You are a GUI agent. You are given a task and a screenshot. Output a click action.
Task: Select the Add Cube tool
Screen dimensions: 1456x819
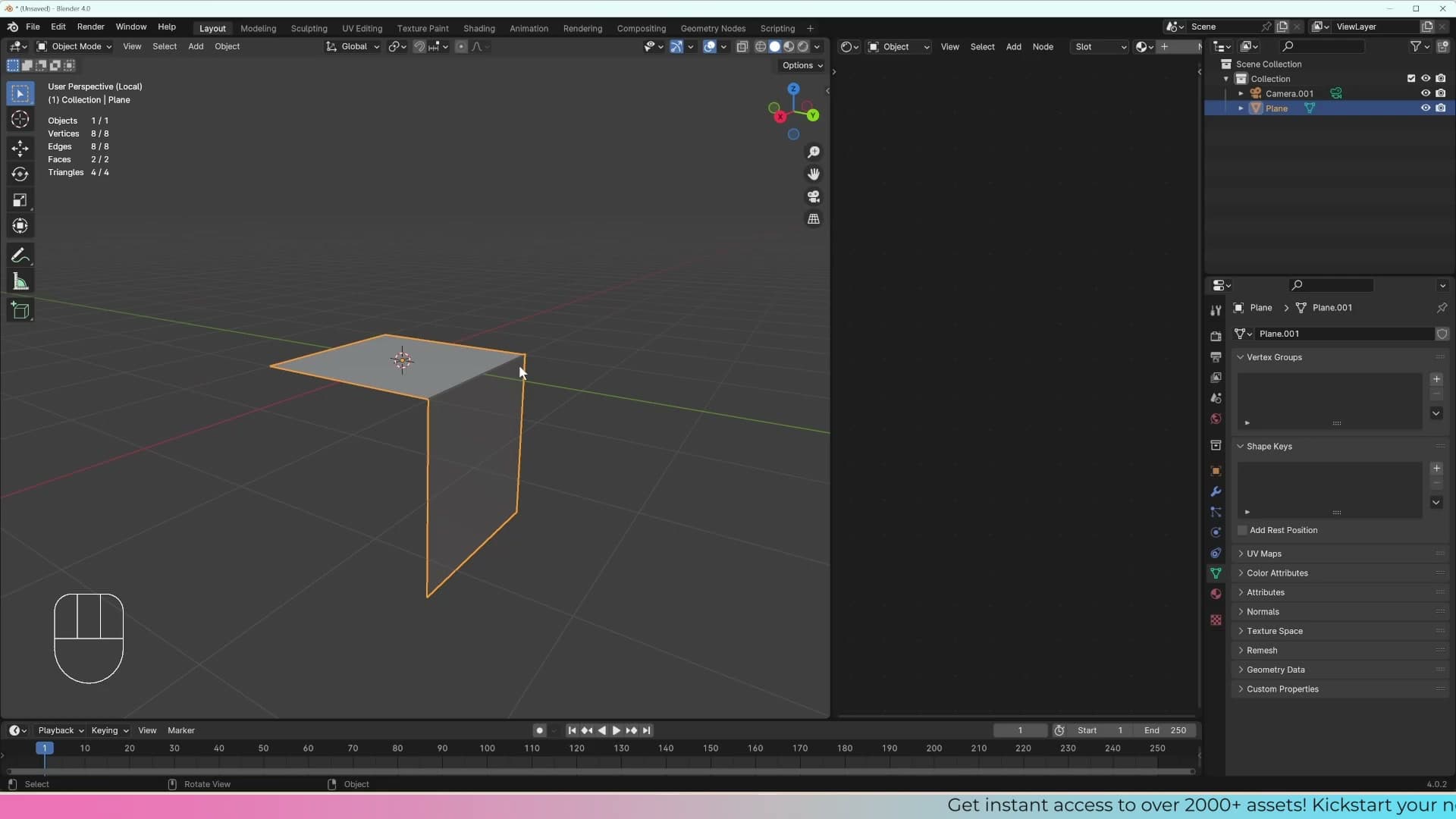click(20, 310)
